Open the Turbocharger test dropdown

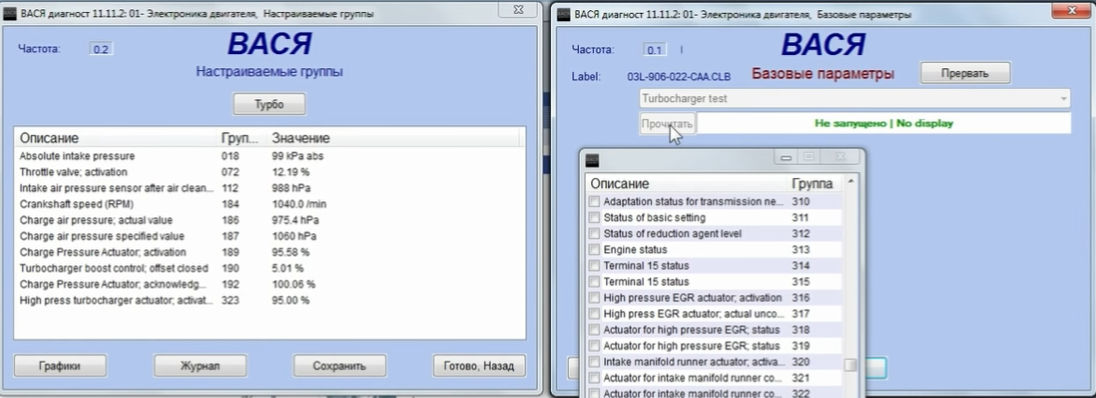[x=855, y=99]
